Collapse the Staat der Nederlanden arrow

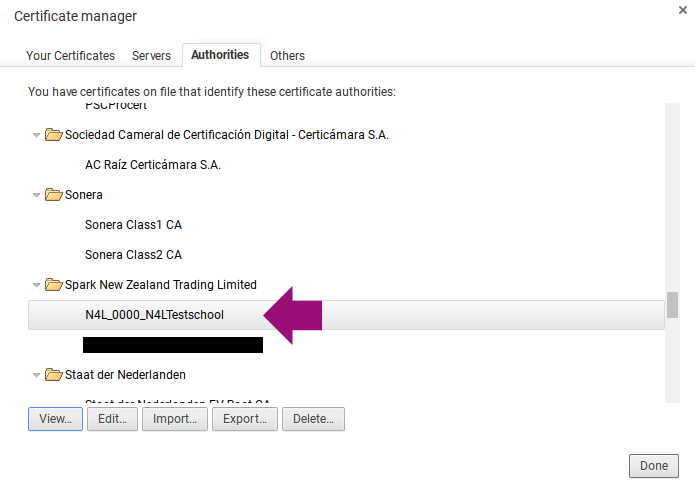click(x=37, y=375)
